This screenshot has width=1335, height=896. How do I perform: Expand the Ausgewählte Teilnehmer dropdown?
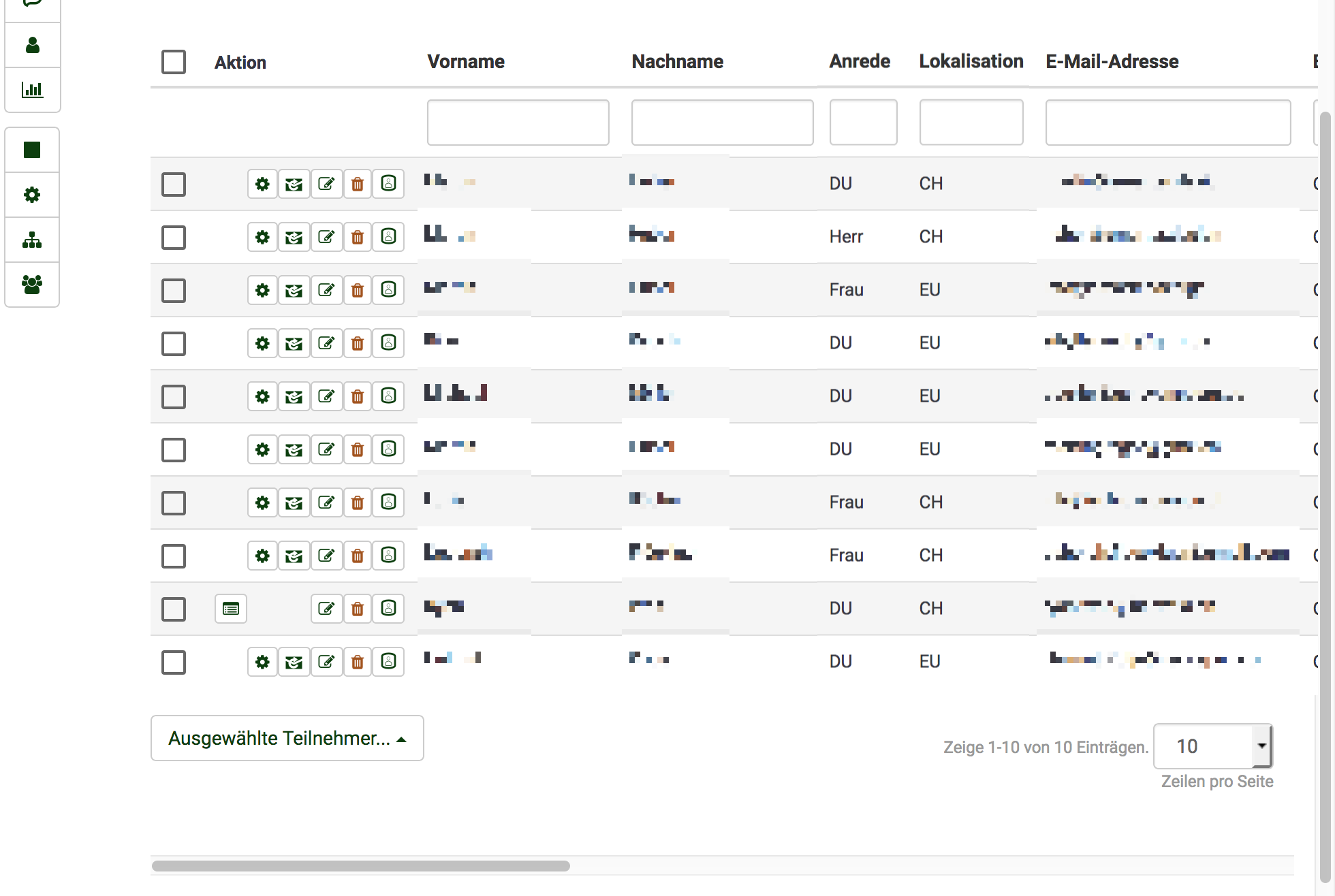287,738
